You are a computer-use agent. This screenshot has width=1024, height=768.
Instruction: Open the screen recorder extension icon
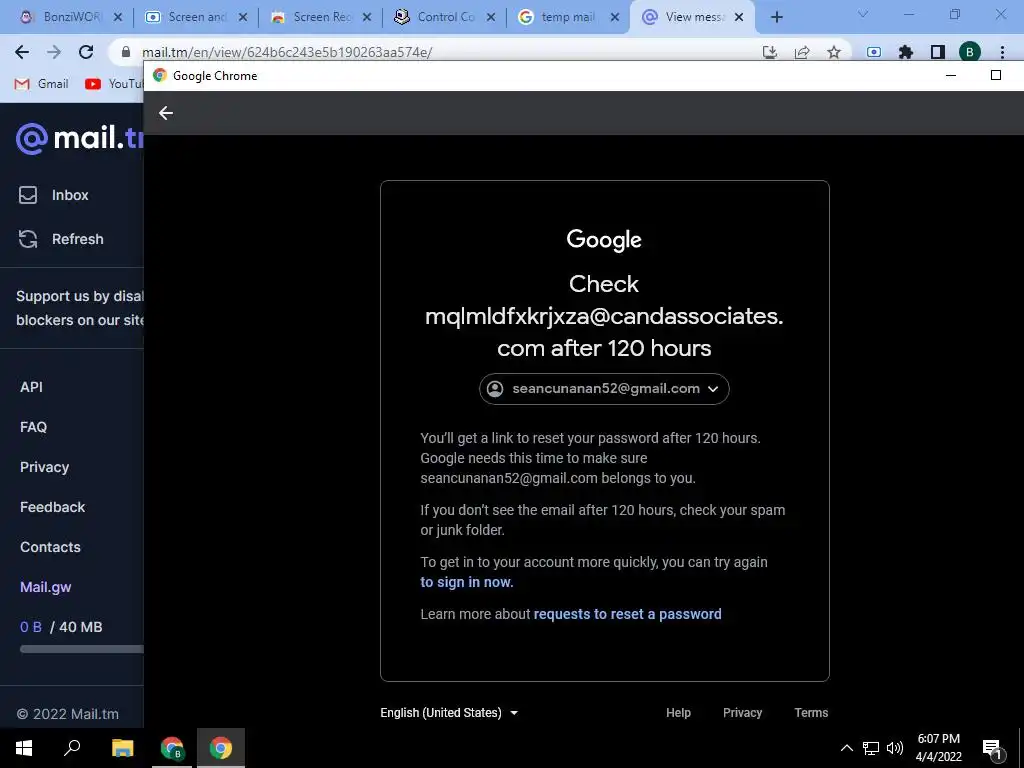(x=874, y=52)
